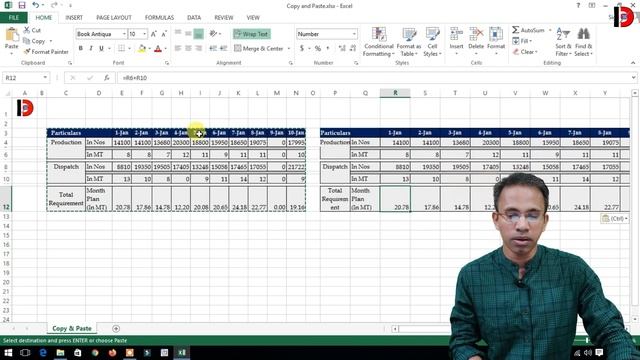Apply the red Font Color swatch
This screenshot has height=360, width=640.
coord(158,49)
